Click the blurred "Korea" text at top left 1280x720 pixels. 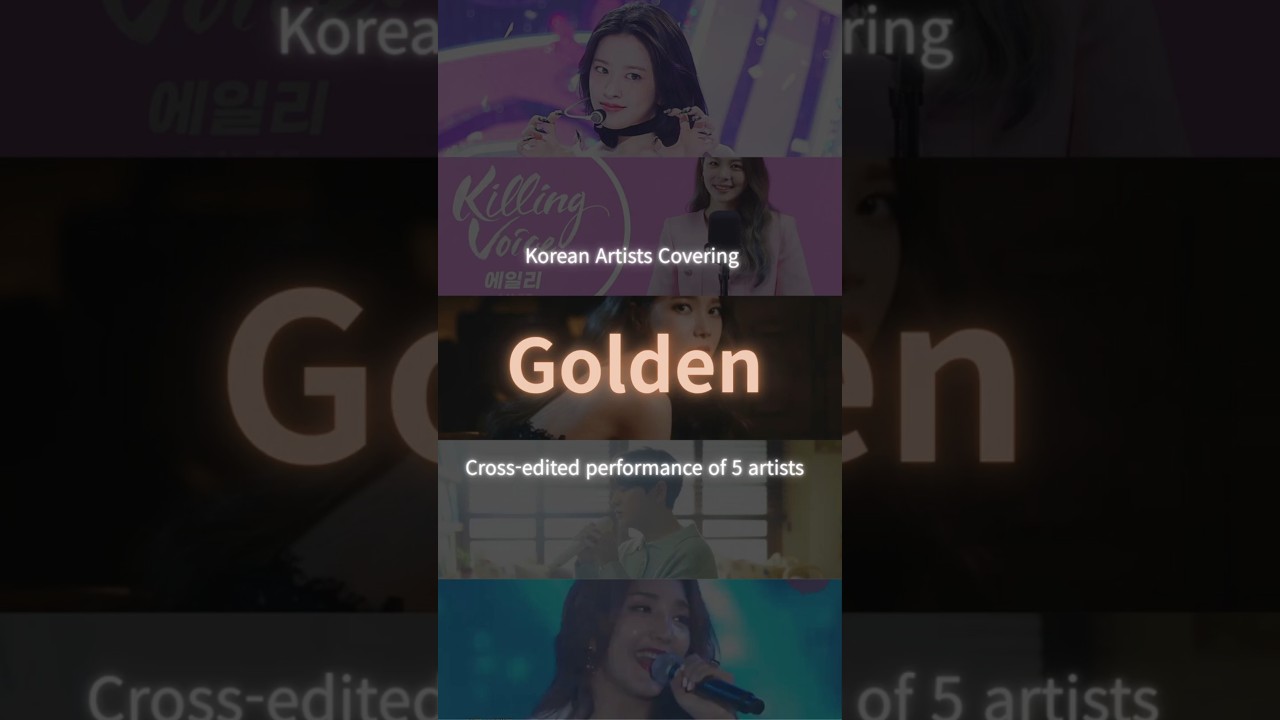click(357, 32)
